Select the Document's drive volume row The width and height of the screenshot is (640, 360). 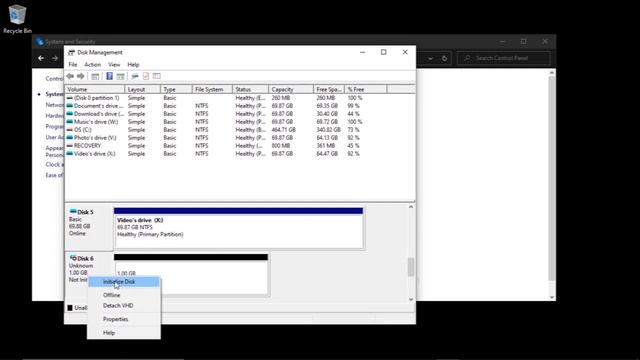tap(240, 106)
